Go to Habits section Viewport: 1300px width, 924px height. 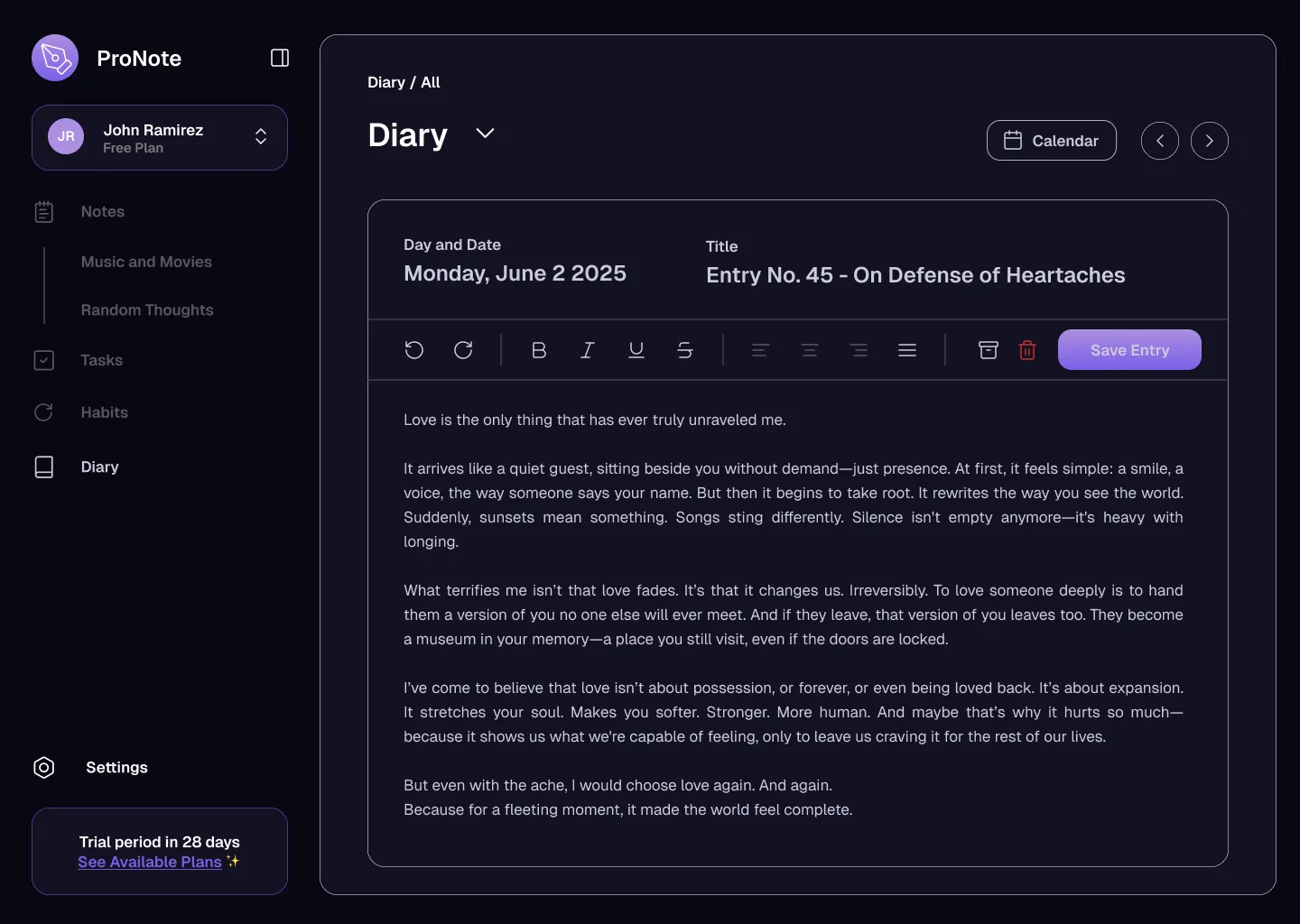104,412
